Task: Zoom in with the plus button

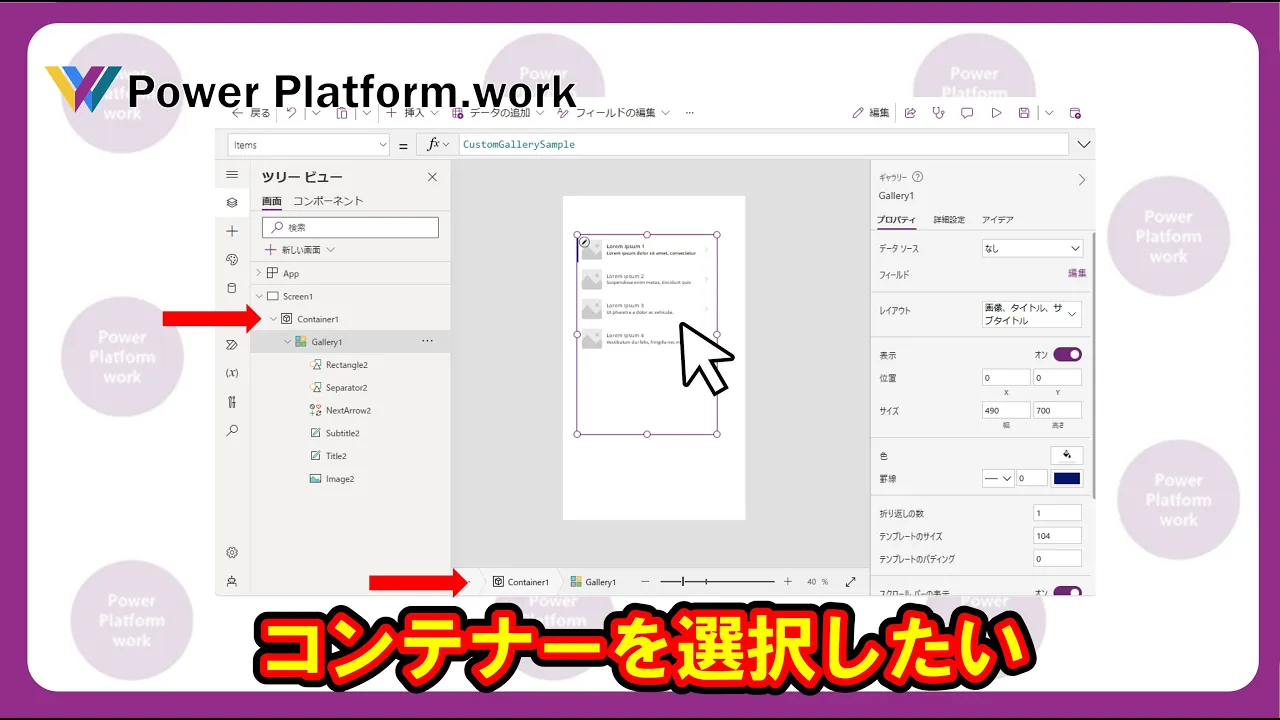Action: [x=788, y=581]
